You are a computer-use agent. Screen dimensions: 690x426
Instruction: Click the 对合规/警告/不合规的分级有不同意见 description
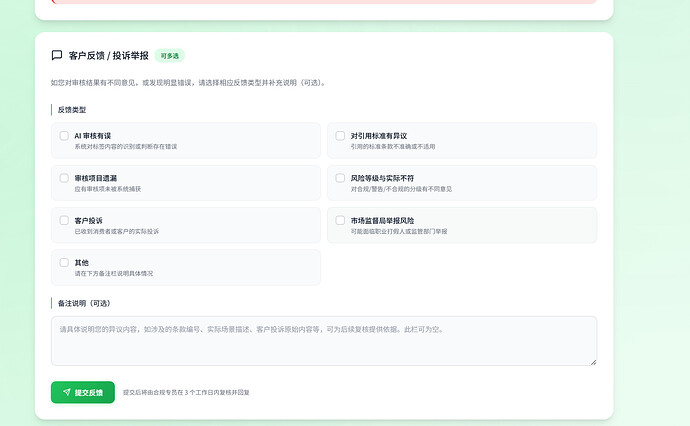tap(401, 189)
